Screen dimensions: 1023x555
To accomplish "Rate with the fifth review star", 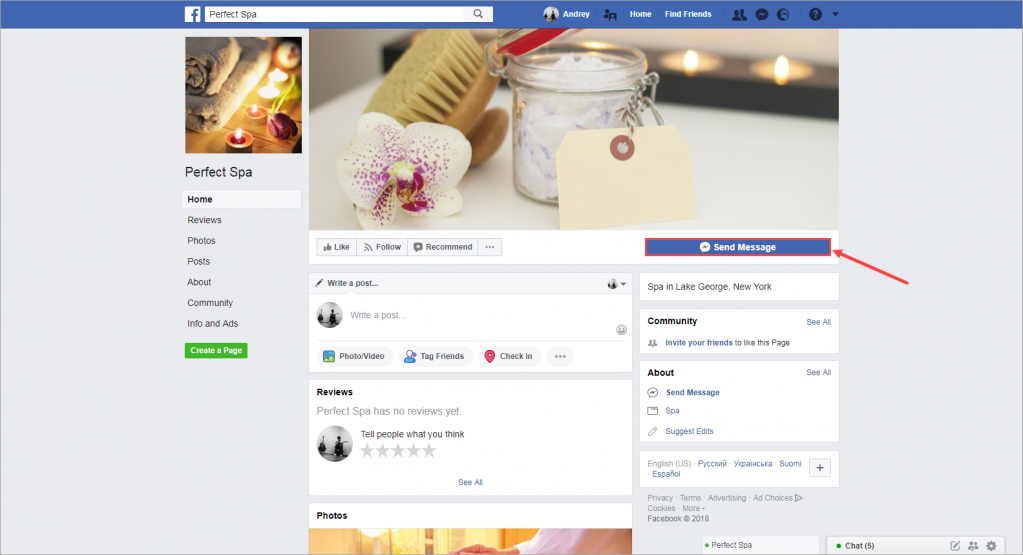I will tap(429, 451).
